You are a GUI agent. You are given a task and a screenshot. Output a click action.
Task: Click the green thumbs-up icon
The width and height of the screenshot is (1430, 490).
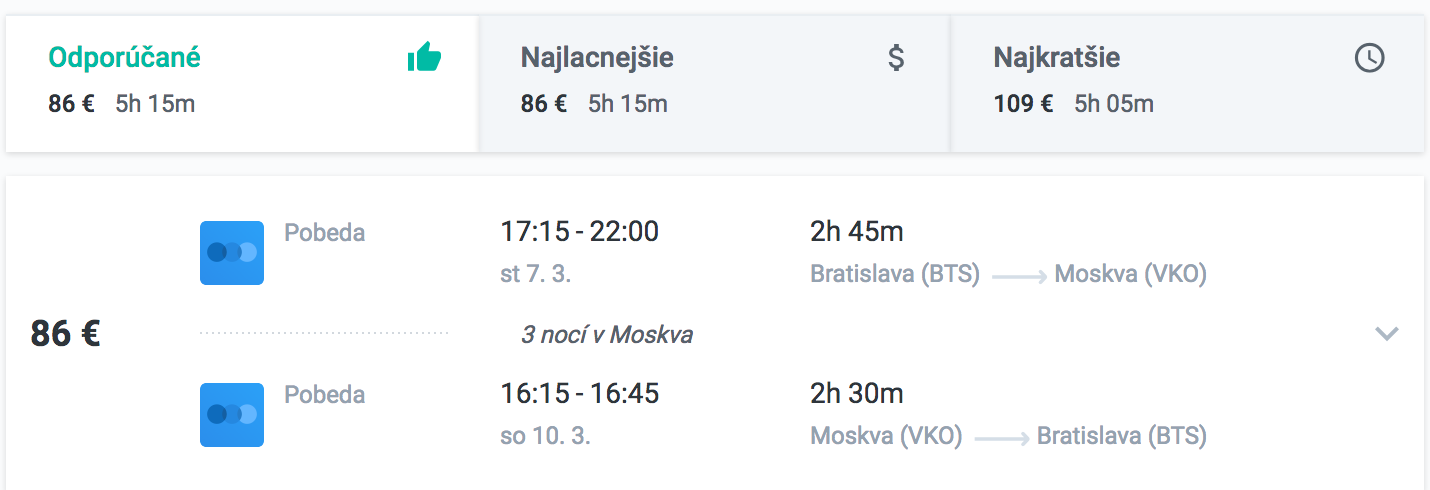424,57
